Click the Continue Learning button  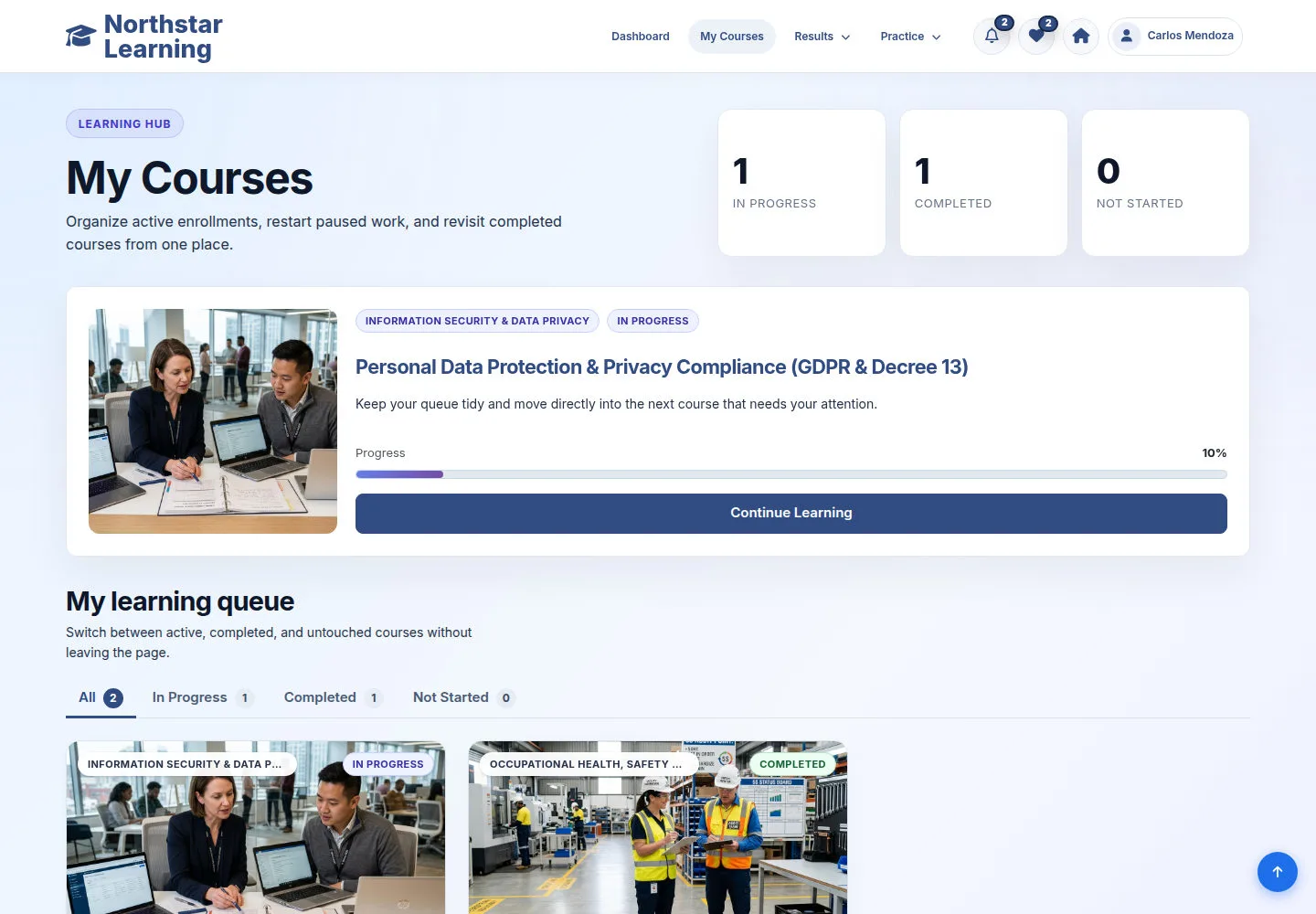(791, 514)
